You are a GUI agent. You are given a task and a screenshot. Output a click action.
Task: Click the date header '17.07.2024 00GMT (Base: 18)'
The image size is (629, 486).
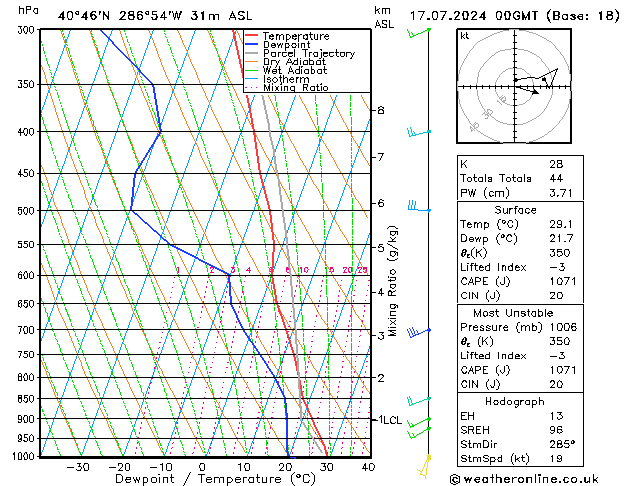pyautogui.click(x=514, y=16)
